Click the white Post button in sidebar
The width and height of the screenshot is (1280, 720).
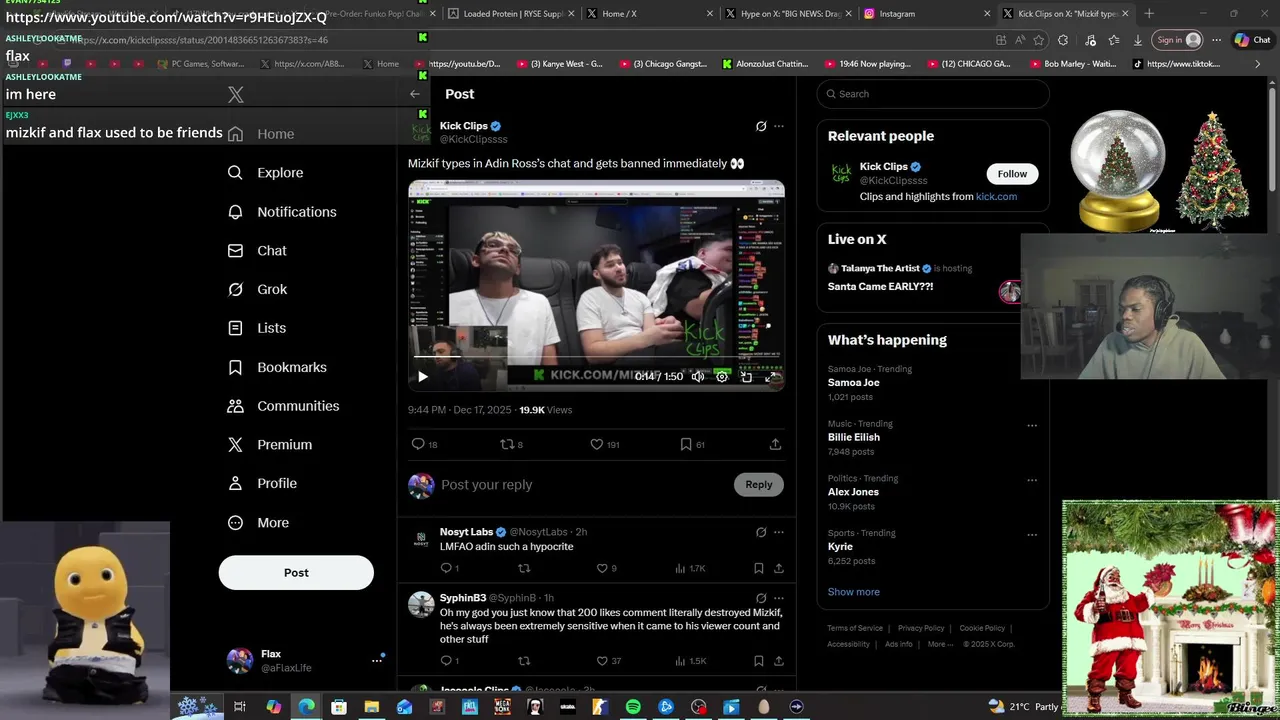pos(296,573)
